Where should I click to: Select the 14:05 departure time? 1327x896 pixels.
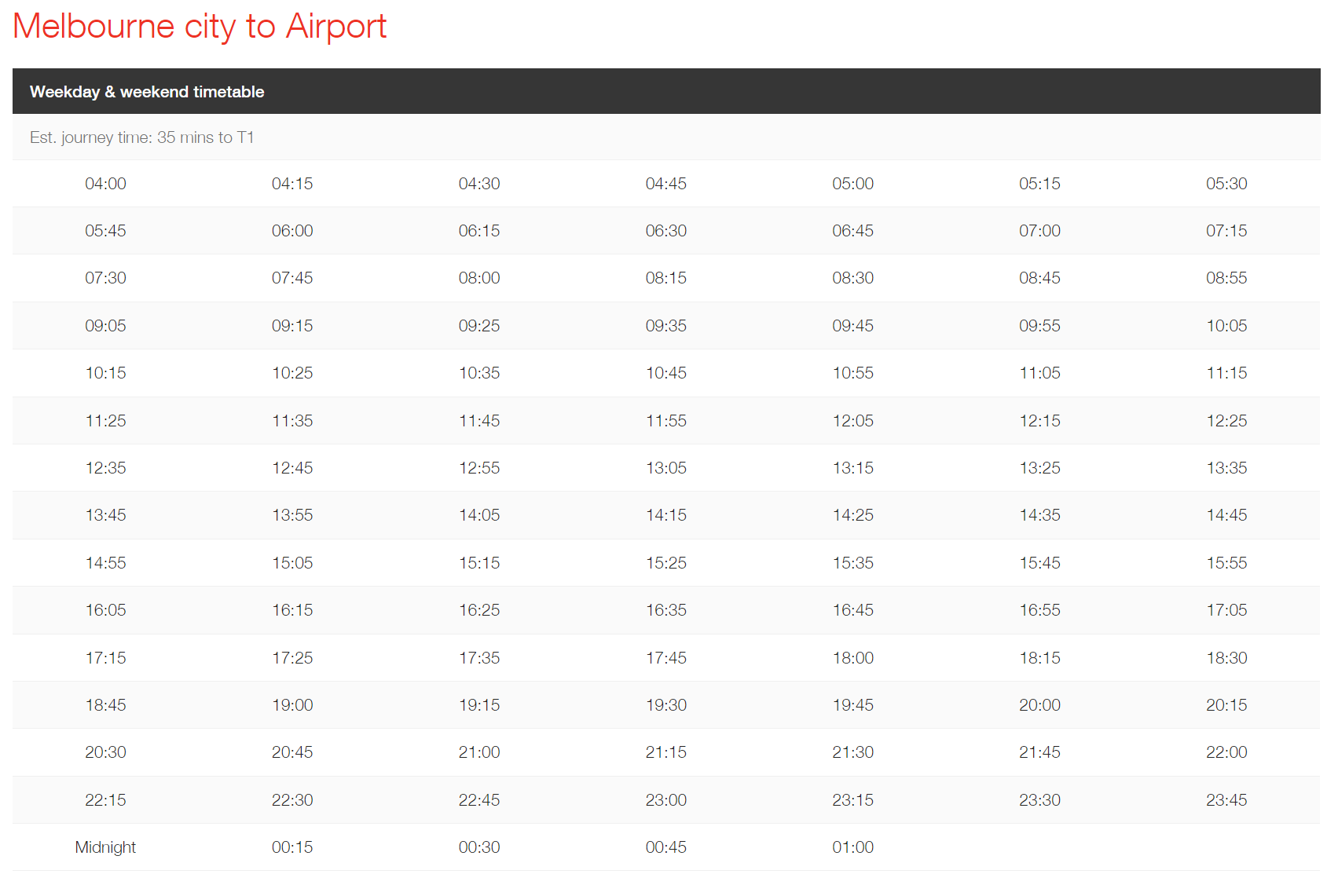(x=479, y=515)
